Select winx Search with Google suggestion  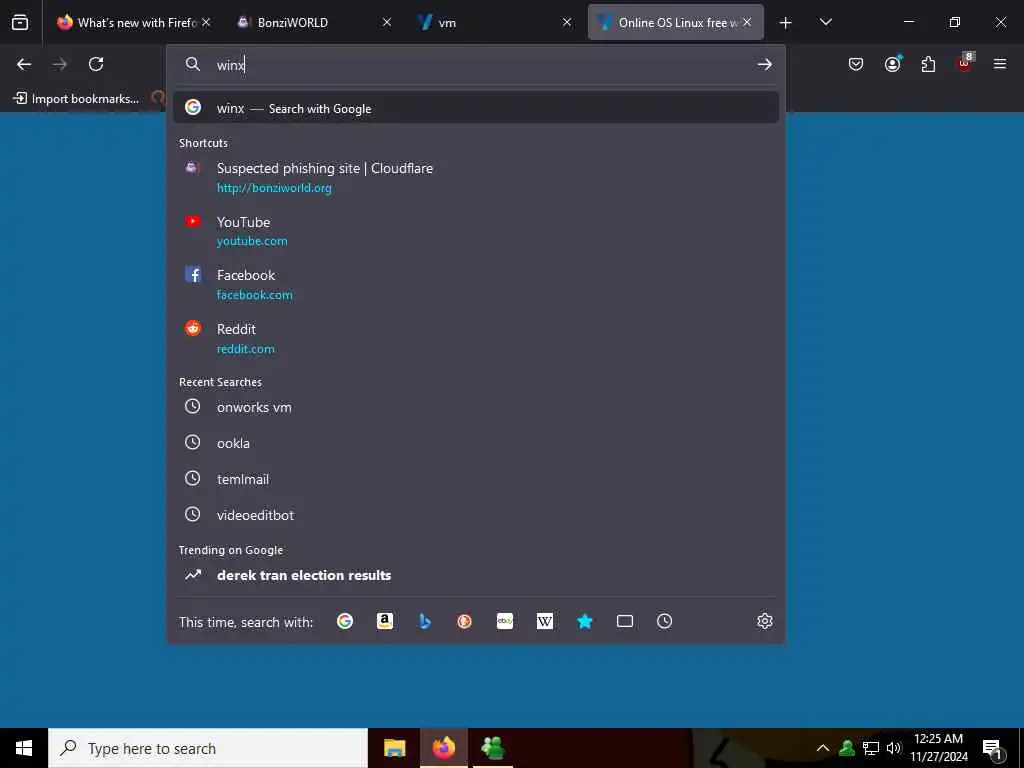point(476,108)
